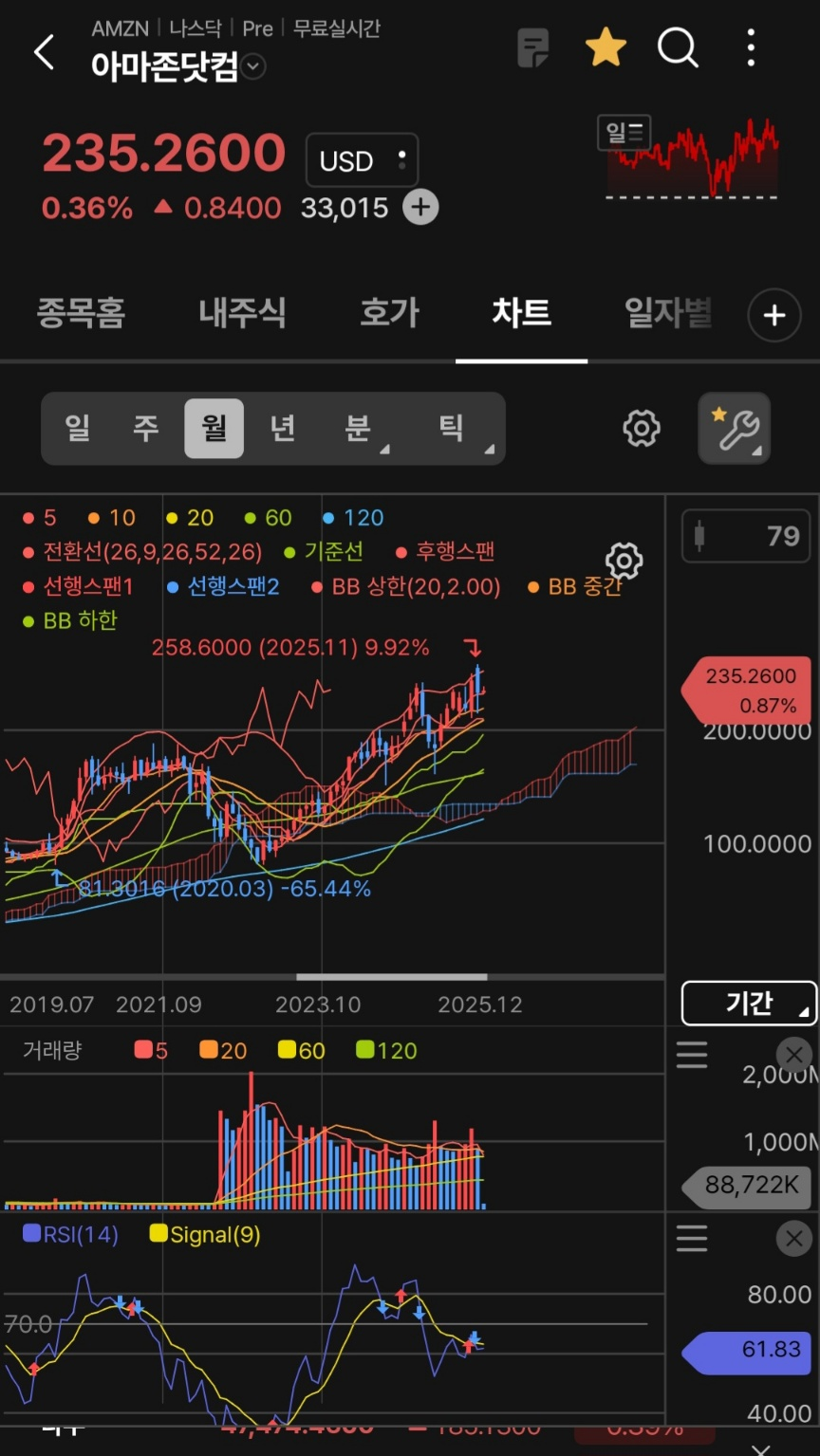Tap the 60 moving average legend
This screenshot has width=820, height=1456.
tap(269, 517)
